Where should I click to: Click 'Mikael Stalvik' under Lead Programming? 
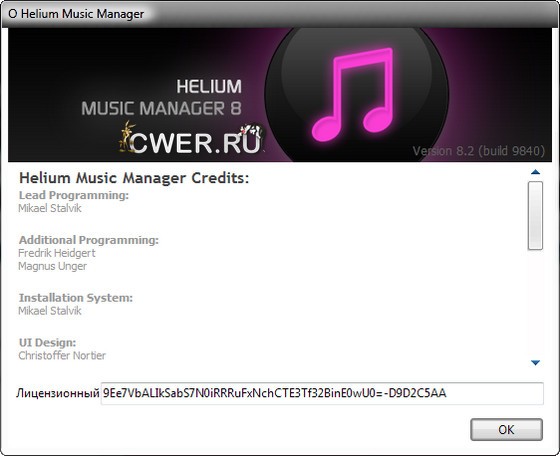point(50,208)
